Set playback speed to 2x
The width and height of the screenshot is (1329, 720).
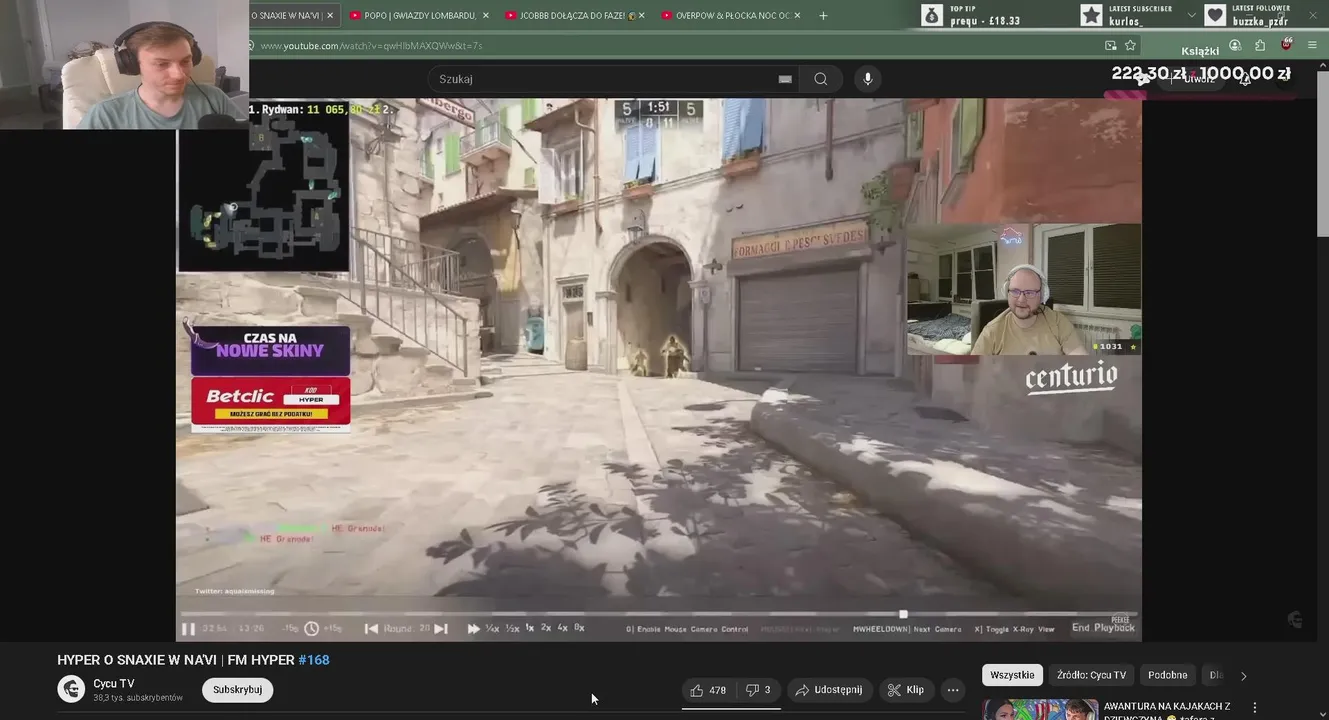(x=546, y=628)
